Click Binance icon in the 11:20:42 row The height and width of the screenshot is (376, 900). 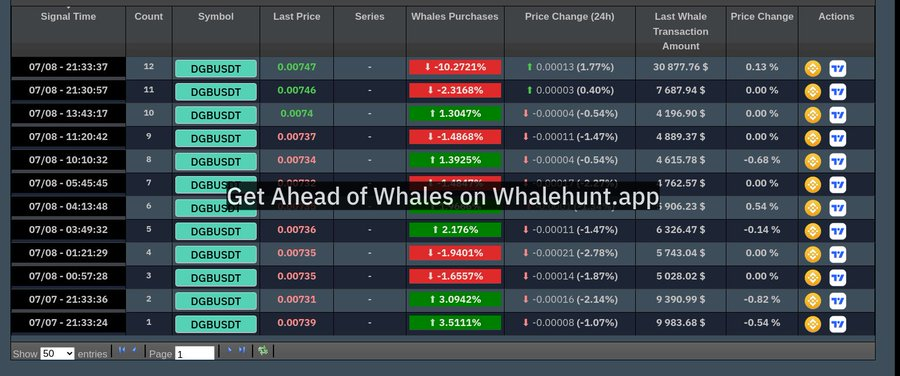[812, 138]
